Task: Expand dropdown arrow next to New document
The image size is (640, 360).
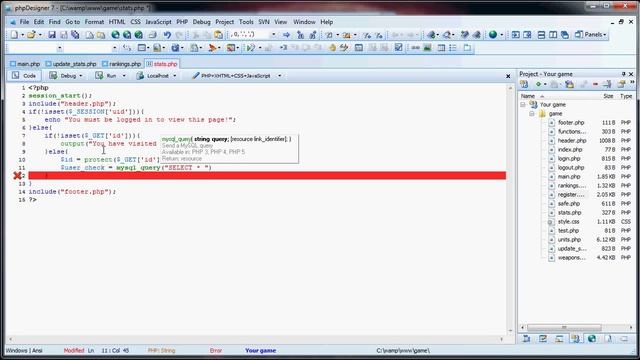Action: click(x=22, y=35)
